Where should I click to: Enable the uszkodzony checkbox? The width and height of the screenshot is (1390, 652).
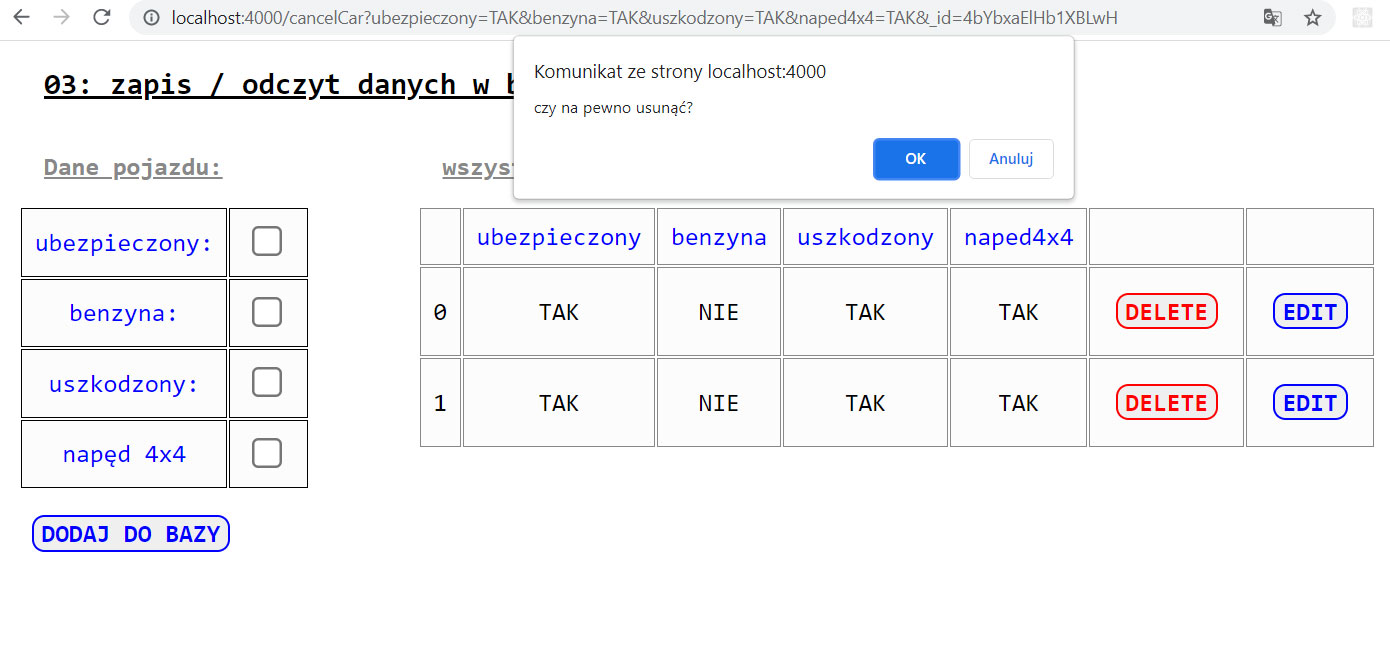click(267, 382)
